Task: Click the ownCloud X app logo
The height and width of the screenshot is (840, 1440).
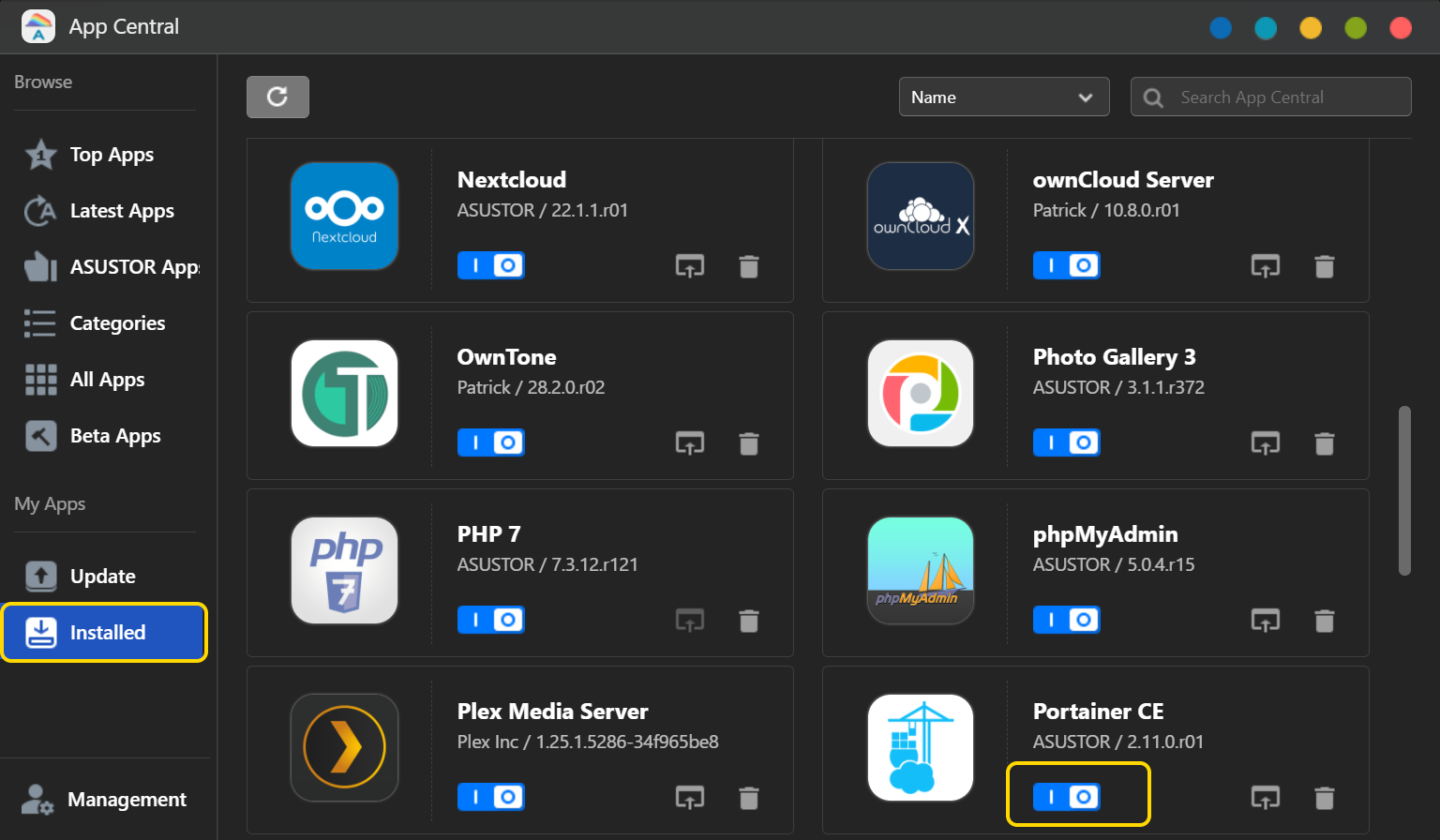Action: [921, 216]
